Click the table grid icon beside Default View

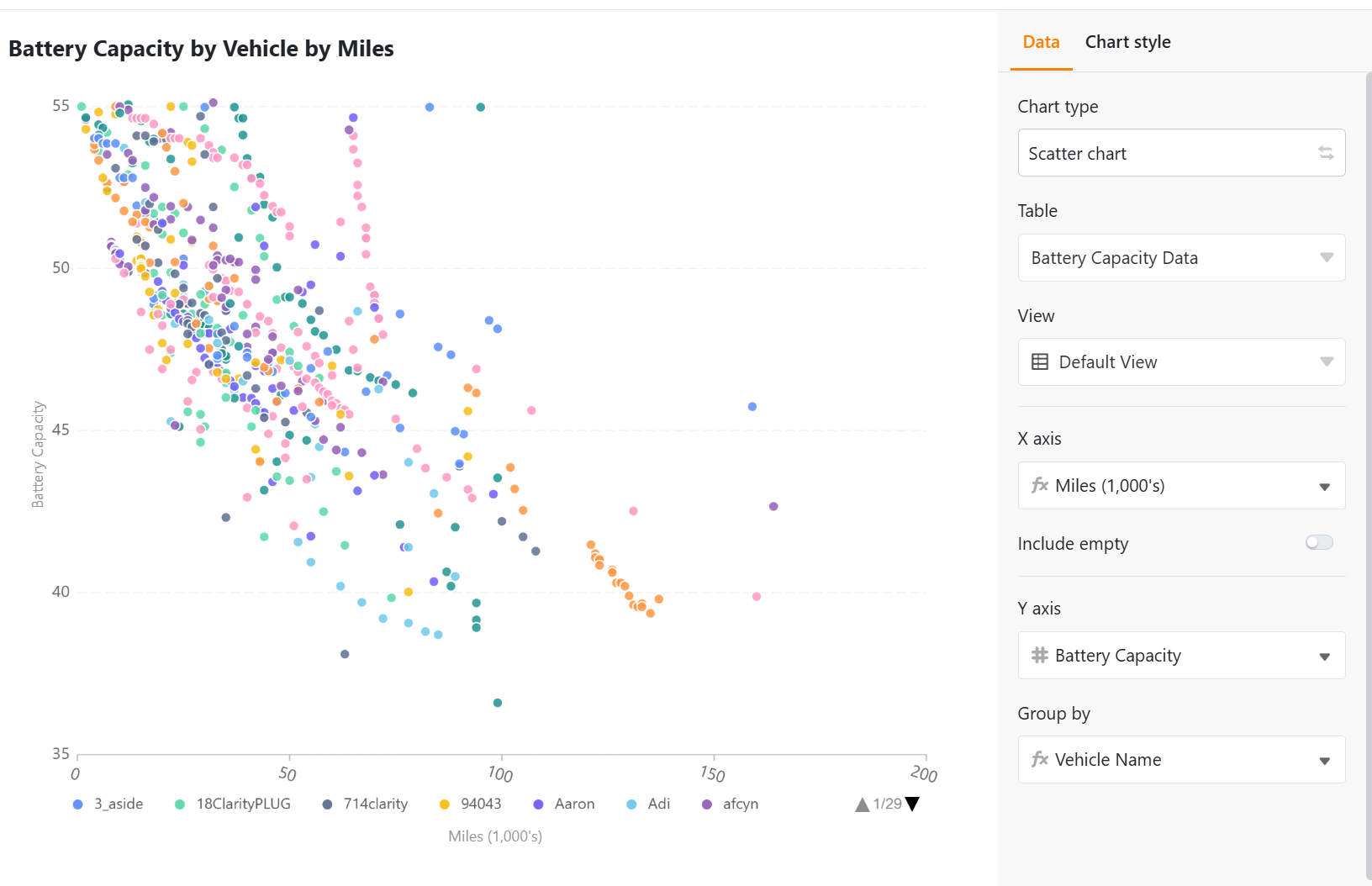1040,362
